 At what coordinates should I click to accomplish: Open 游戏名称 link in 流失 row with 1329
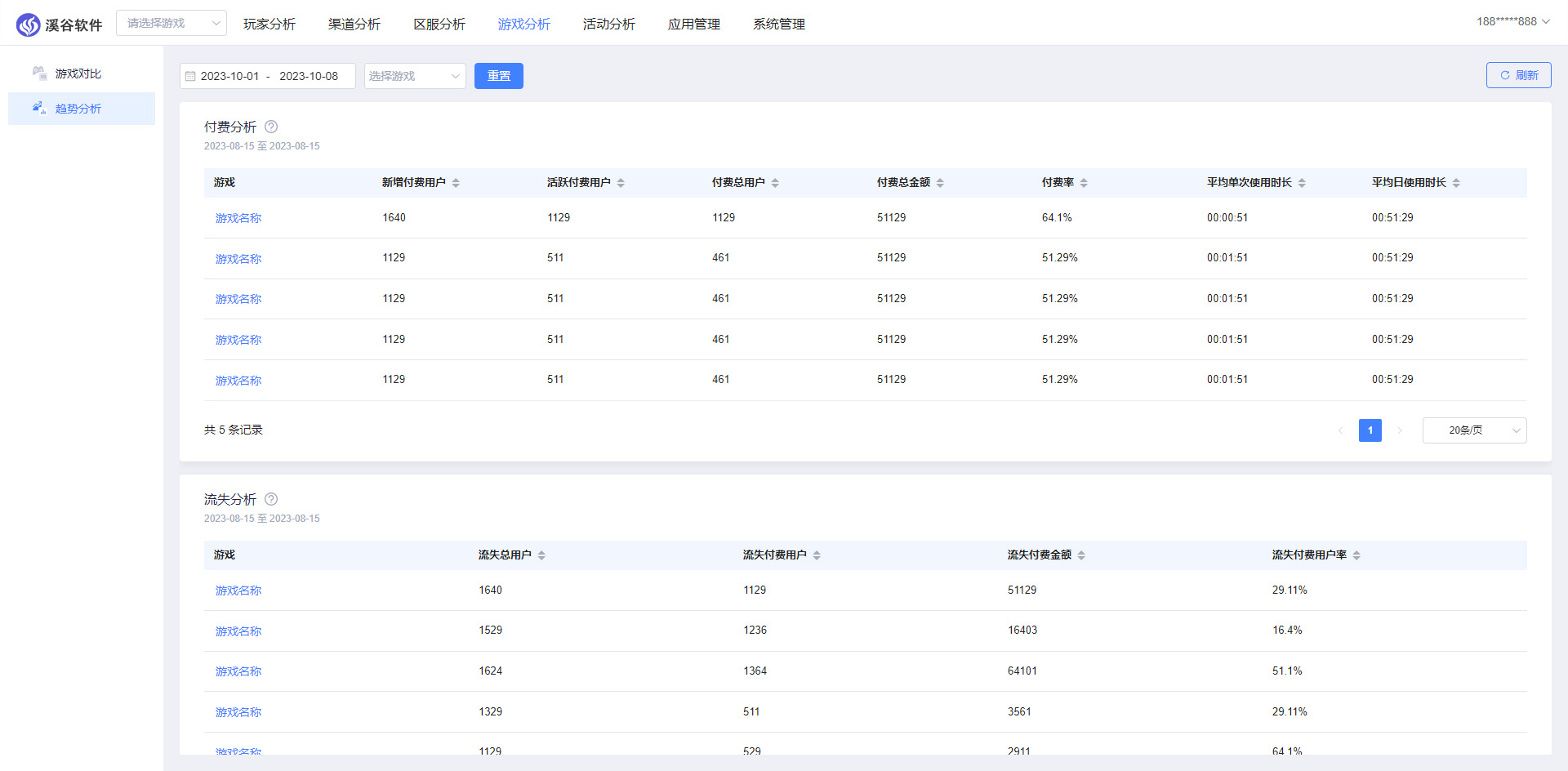pyautogui.click(x=238, y=712)
